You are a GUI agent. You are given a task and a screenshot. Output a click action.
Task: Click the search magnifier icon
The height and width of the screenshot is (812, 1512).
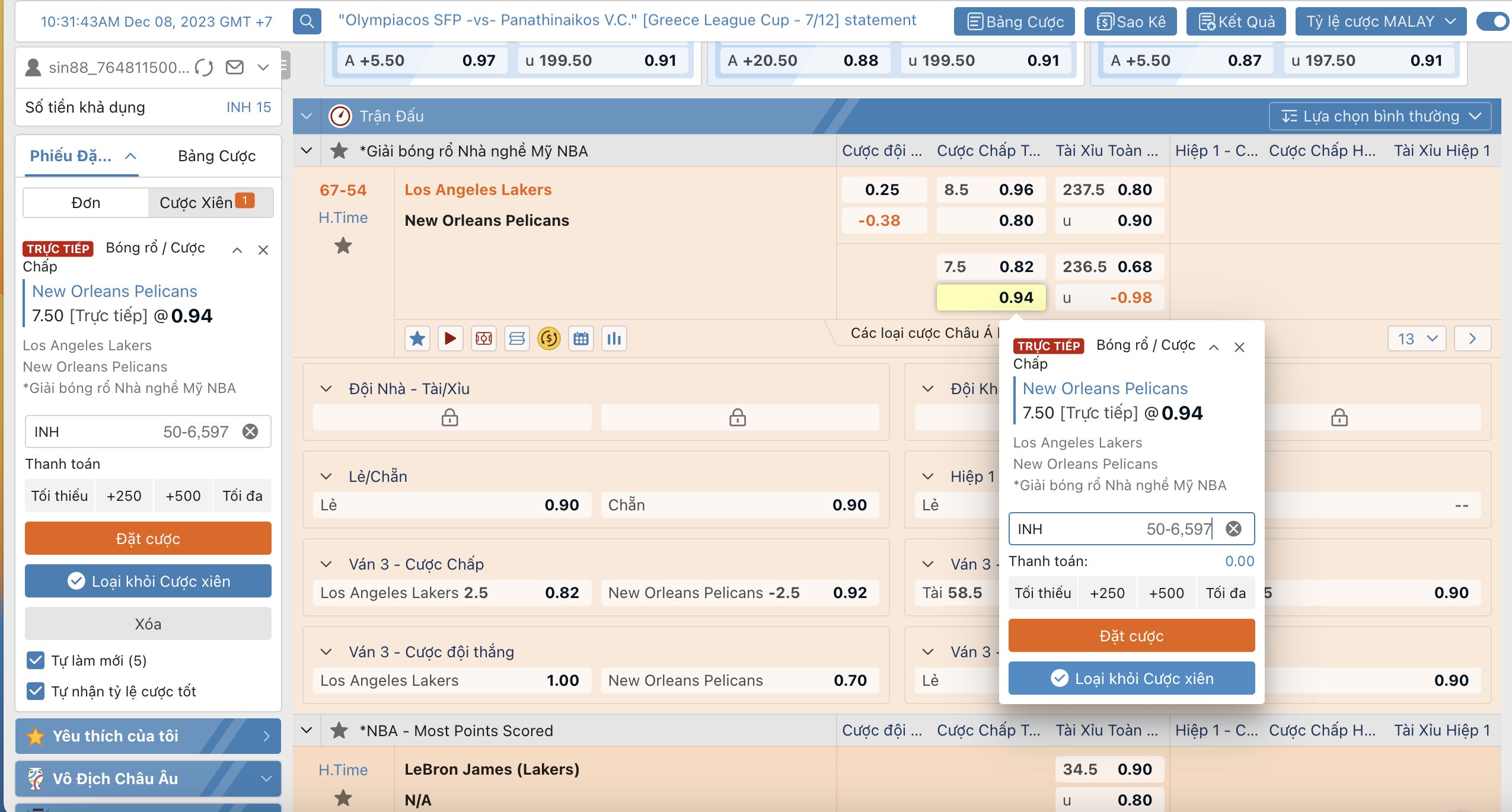pos(307,22)
